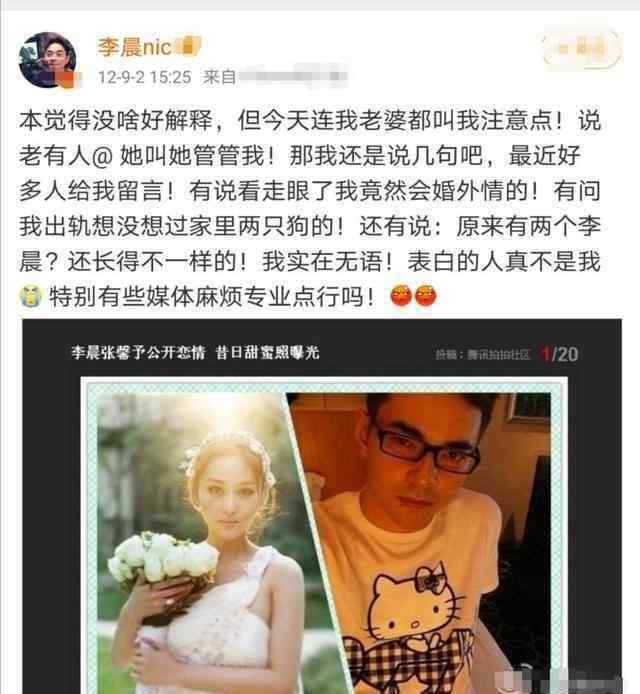Click the @ symbol in the post text
The width and height of the screenshot is (640, 694).
pos(103,156)
